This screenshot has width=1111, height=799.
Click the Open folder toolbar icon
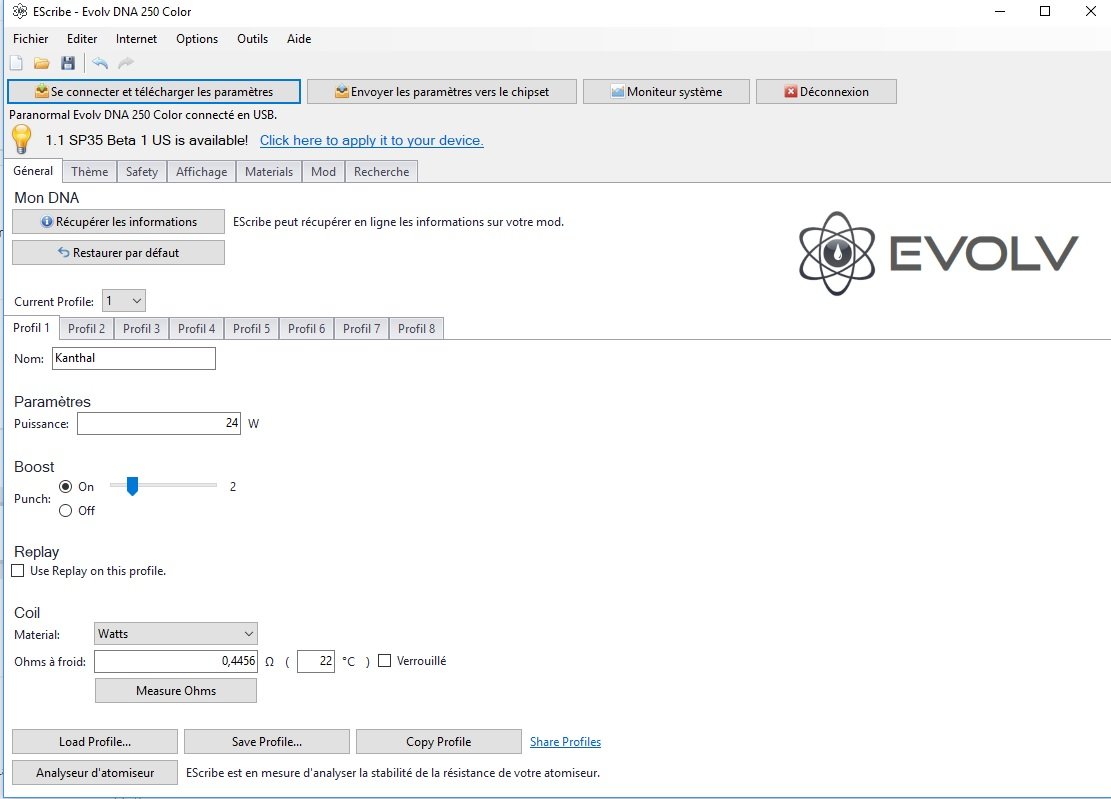[x=42, y=63]
